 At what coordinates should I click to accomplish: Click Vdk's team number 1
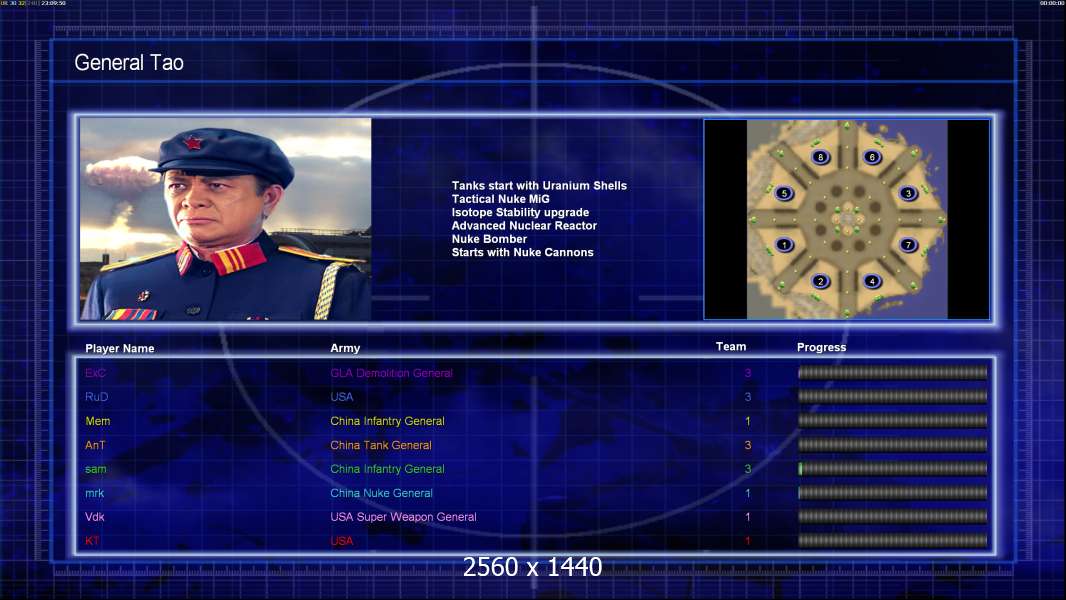(748, 517)
